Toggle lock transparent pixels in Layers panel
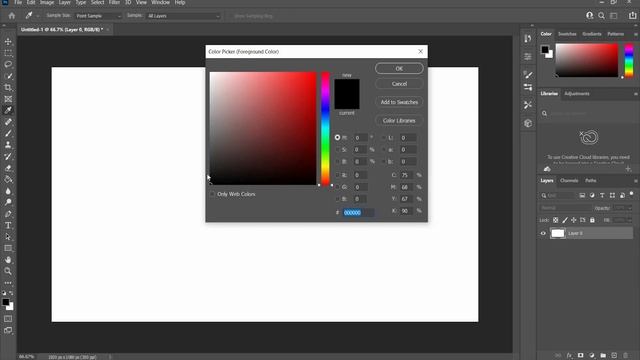The height and width of the screenshot is (360, 640). 556,220
